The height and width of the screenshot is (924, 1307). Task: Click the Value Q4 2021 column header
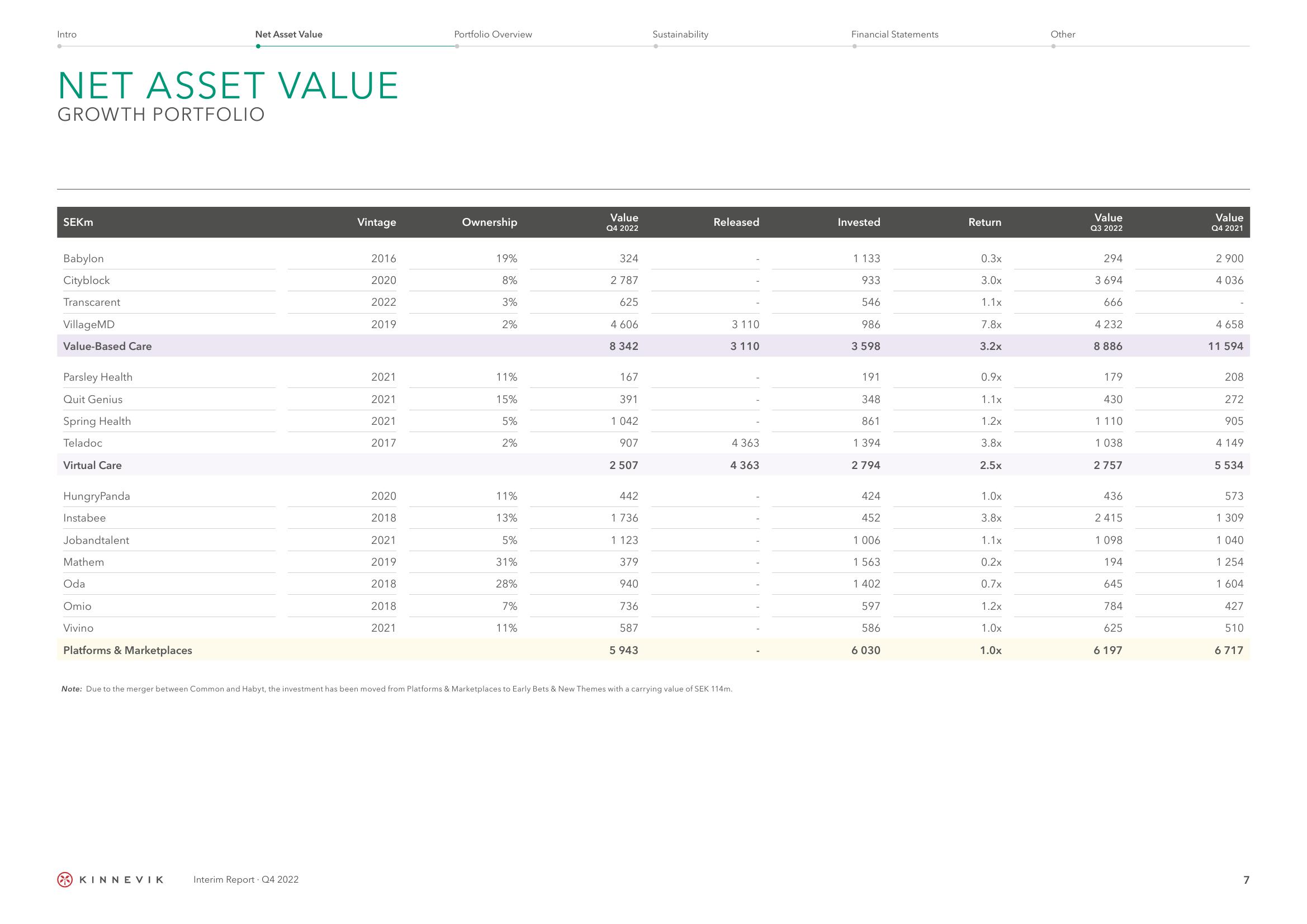pyautogui.click(x=1228, y=222)
